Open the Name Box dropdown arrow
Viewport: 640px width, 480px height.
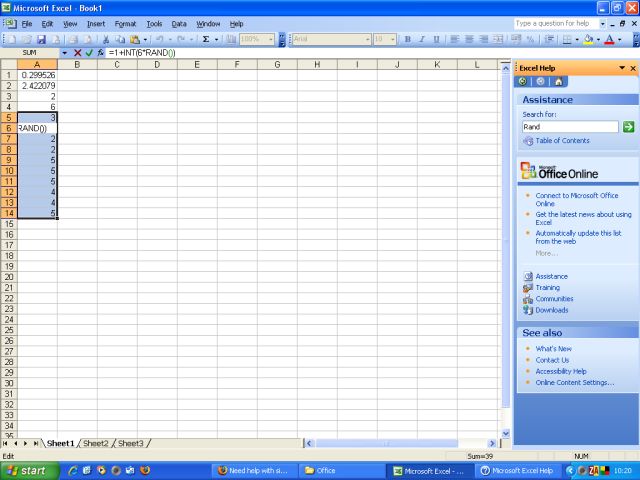[x=64, y=53]
